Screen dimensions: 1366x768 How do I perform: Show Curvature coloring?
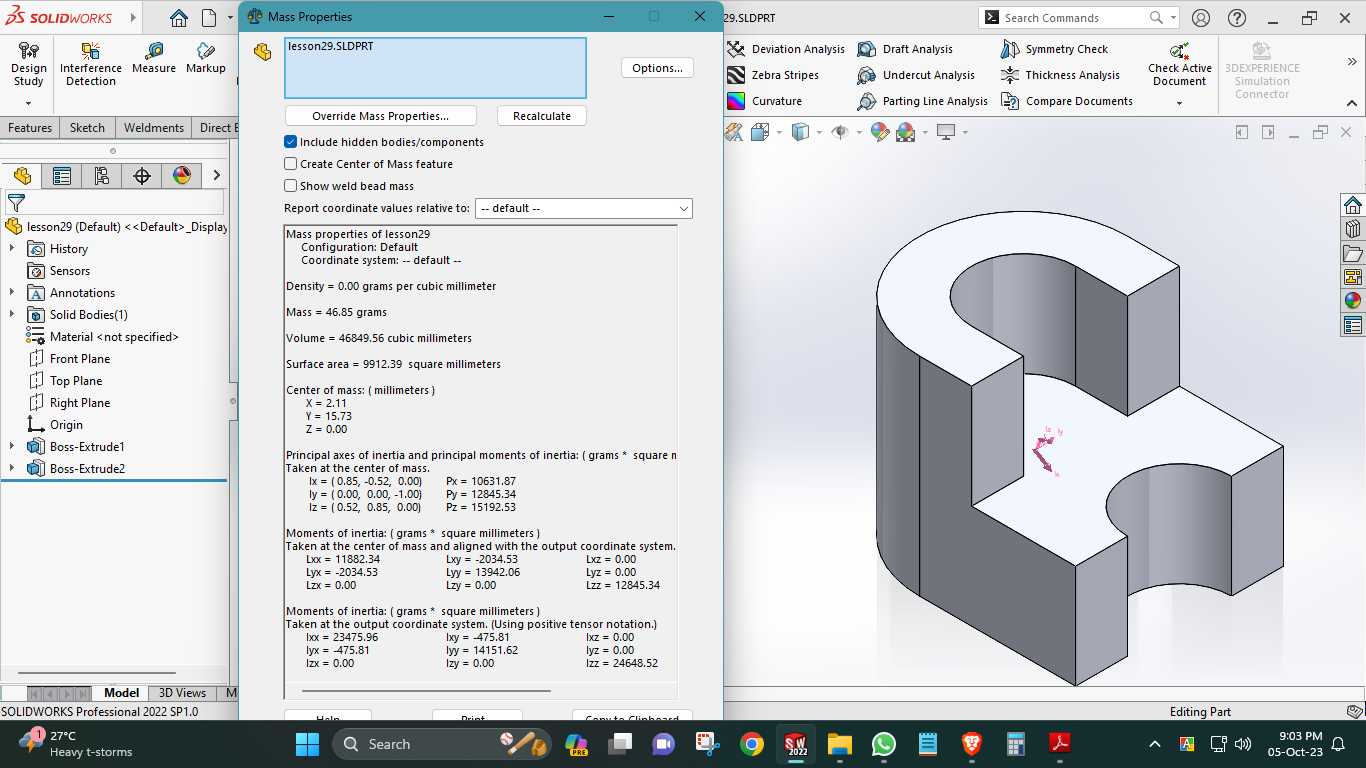[x=765, y=101]
